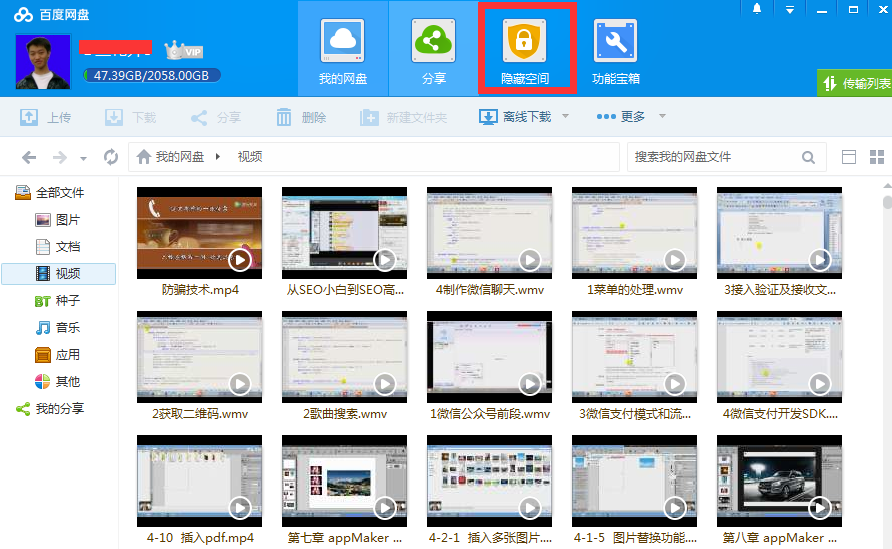This screenshot has height=549, width=892.
Task: Select the 防骗技术.mp4 video thumbnail
Action: point(199,233)
